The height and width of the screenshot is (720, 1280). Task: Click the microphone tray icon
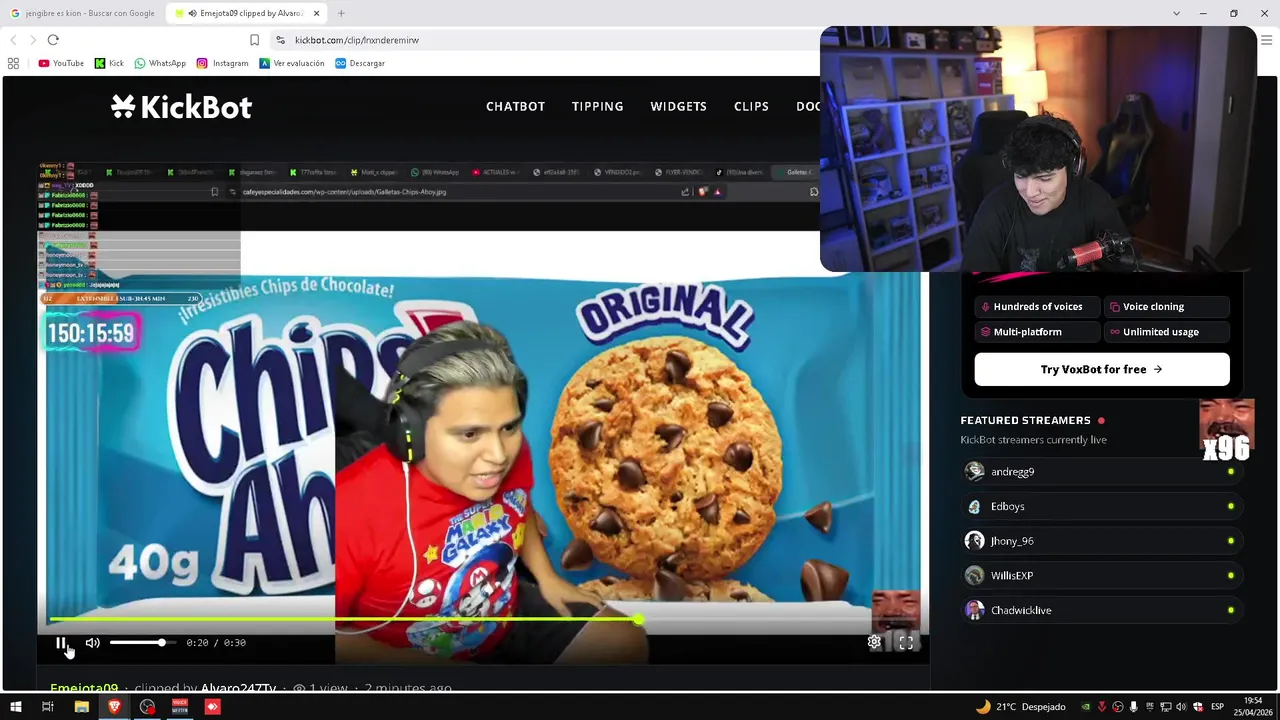pyautogui.click(x=1134, y=707)
